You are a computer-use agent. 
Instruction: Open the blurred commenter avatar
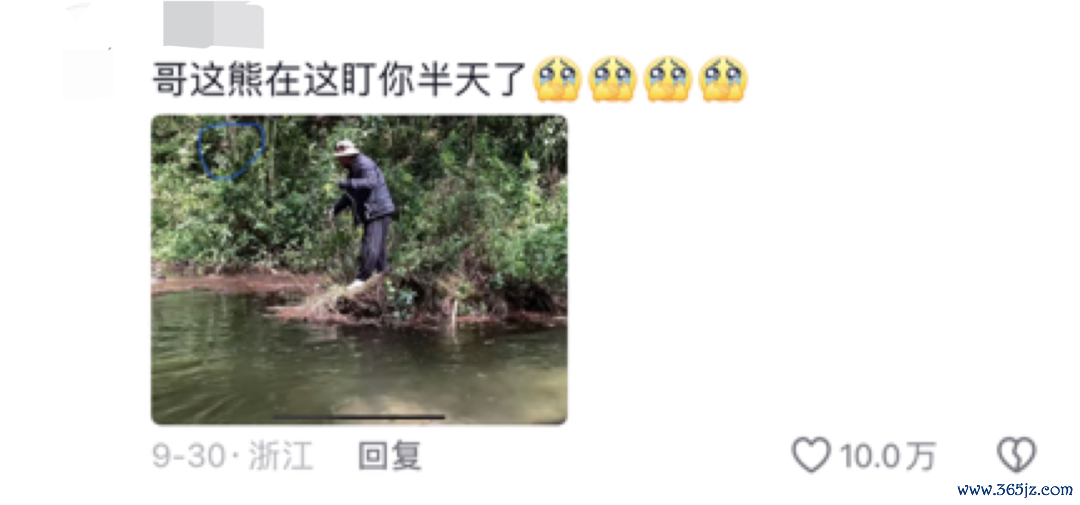87,73
